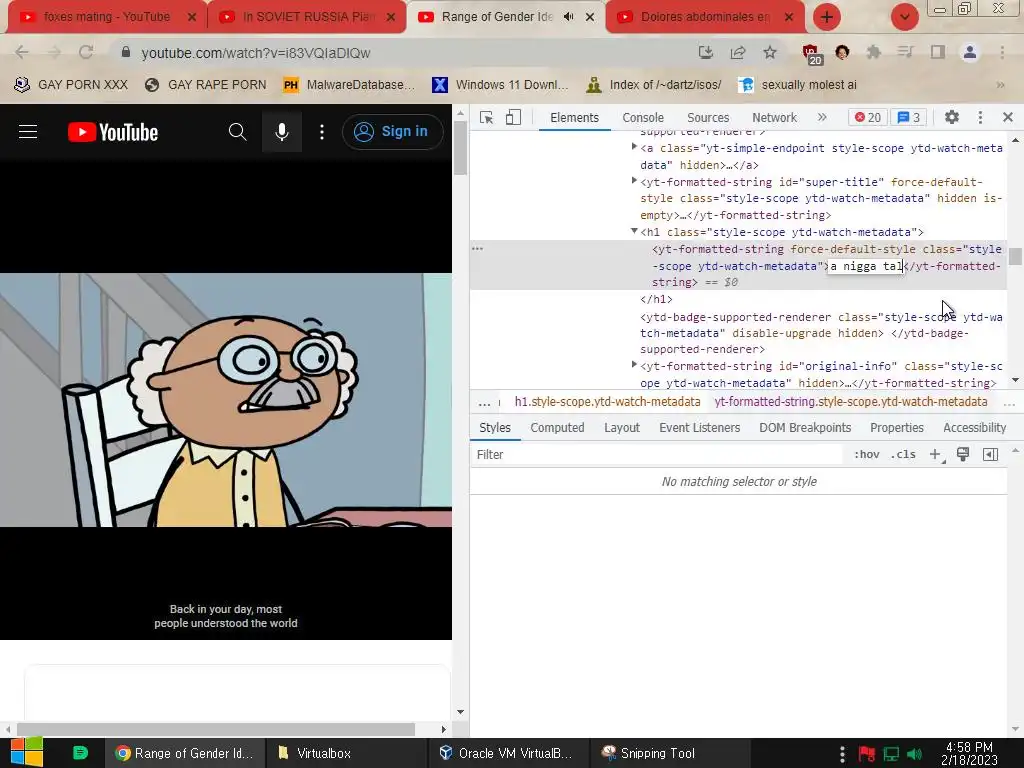Screen dimensions: 1024x768
Task: Collapse the h1 ytd-watch-metadata node
Action: (x=634, y=231)
